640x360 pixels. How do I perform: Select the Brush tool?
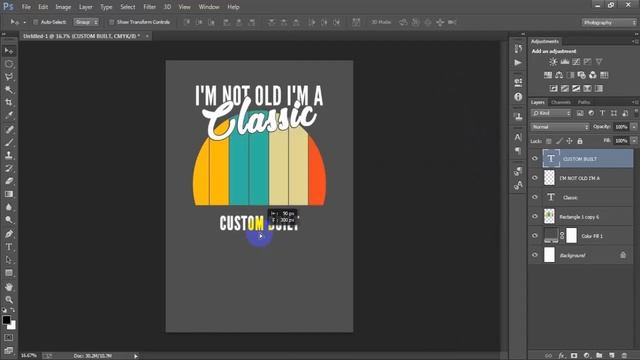coord(9,142)
